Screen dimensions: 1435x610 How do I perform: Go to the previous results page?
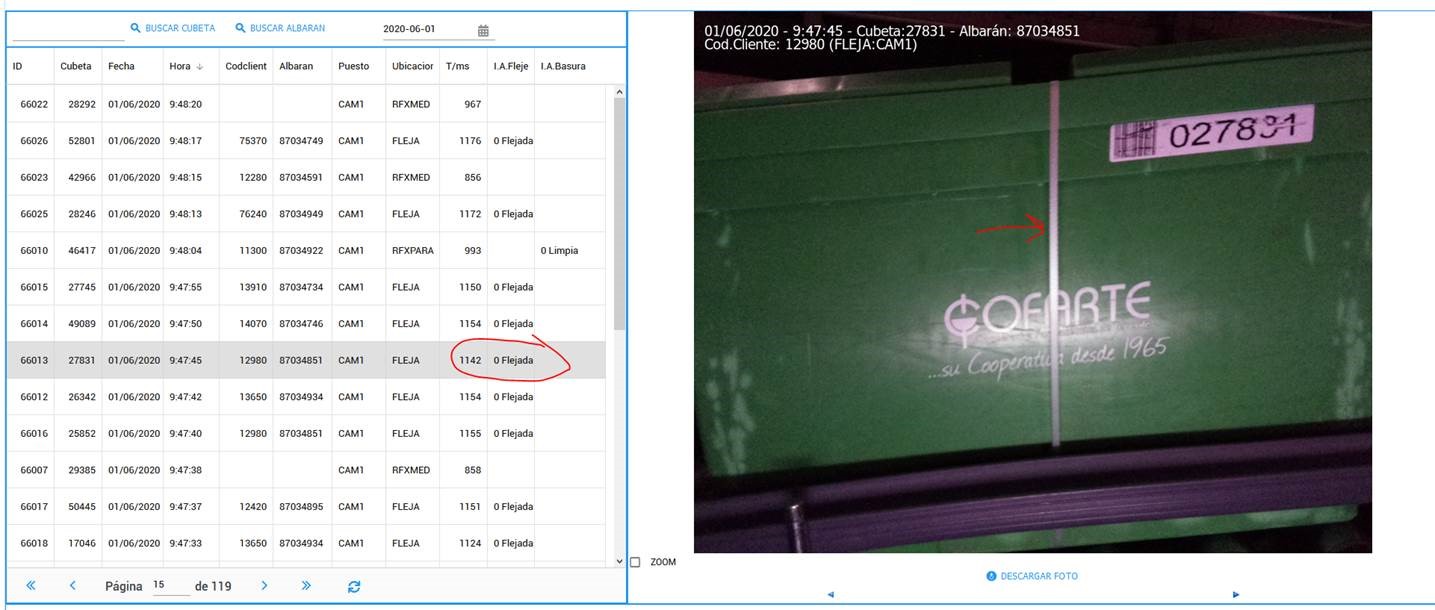pyautogui.click(x=73, y=586)
